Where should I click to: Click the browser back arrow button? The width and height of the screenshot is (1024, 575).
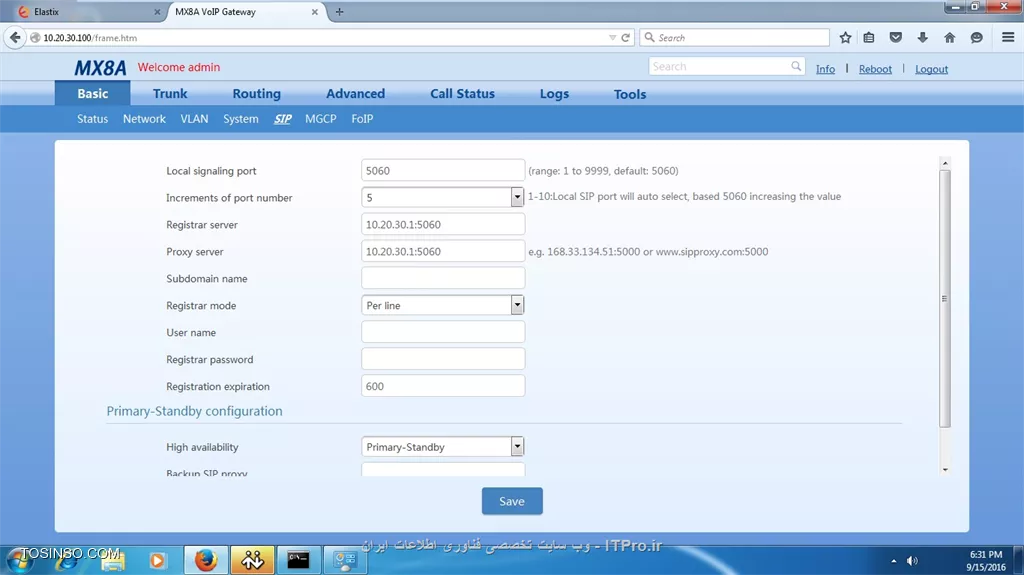pos(15,37)
